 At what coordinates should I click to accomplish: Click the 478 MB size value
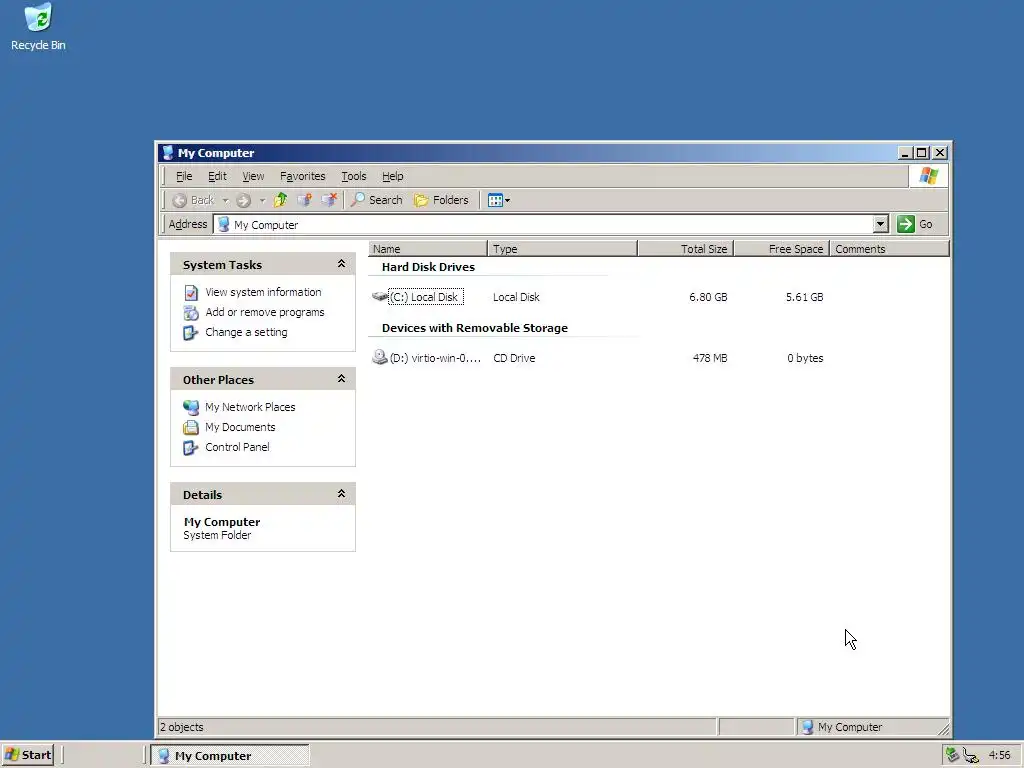(x=710, y=358)
